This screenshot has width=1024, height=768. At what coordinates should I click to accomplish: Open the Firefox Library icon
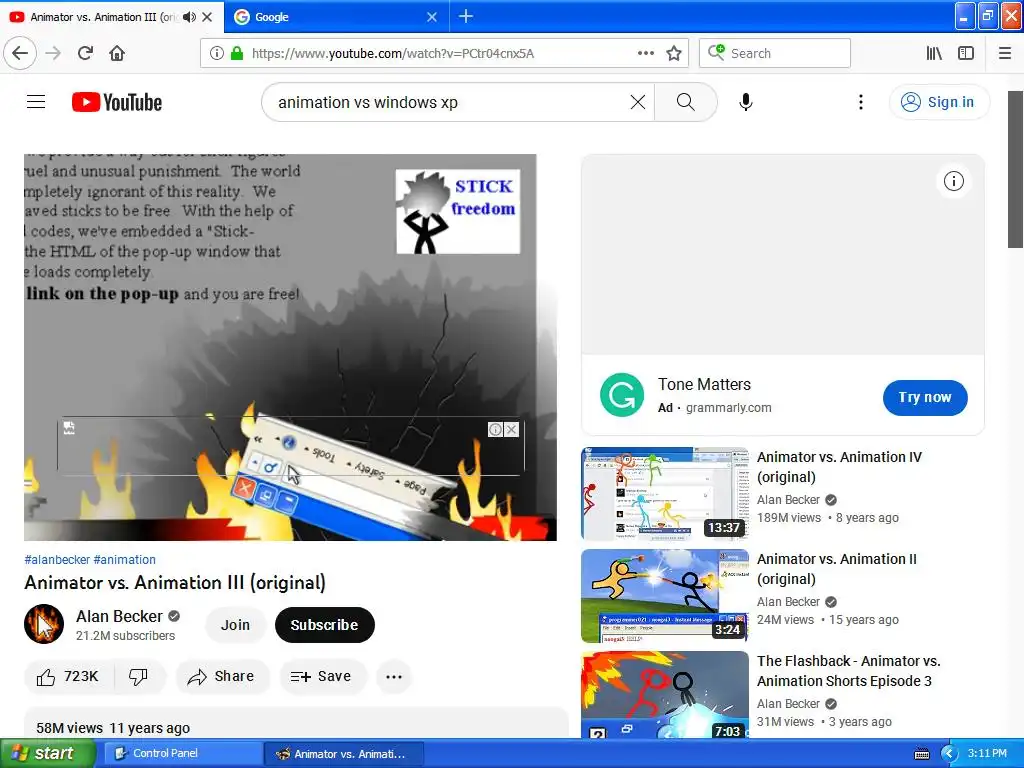tap(934, 53)
